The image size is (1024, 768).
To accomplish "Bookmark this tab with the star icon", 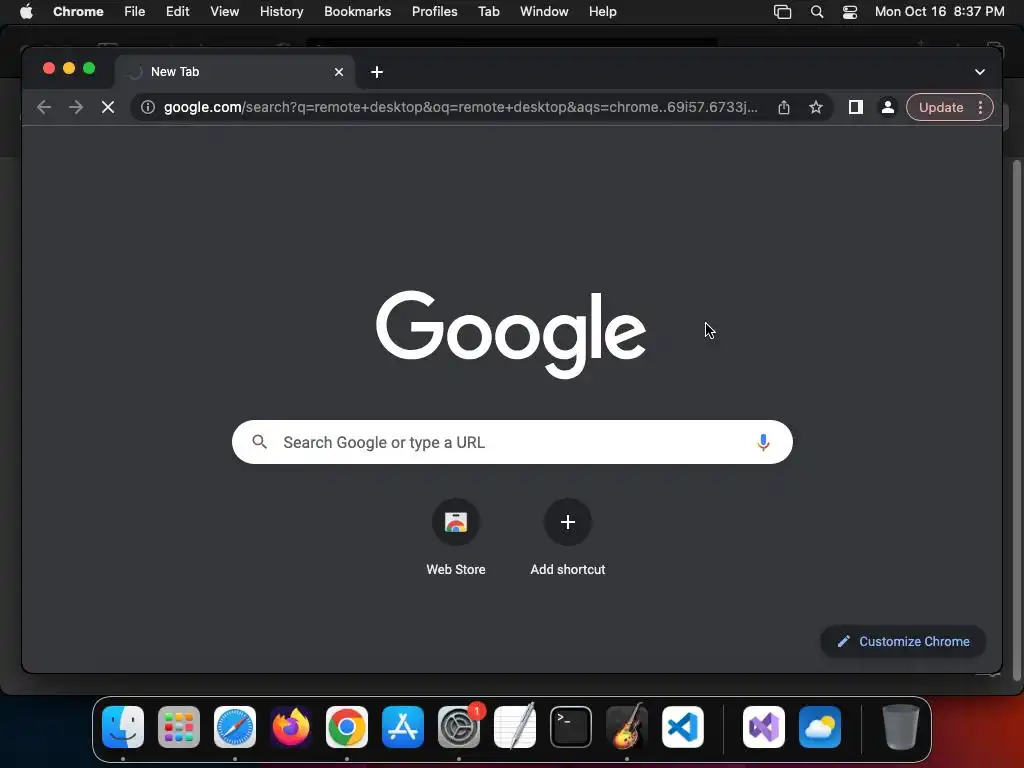I will 816,107.
